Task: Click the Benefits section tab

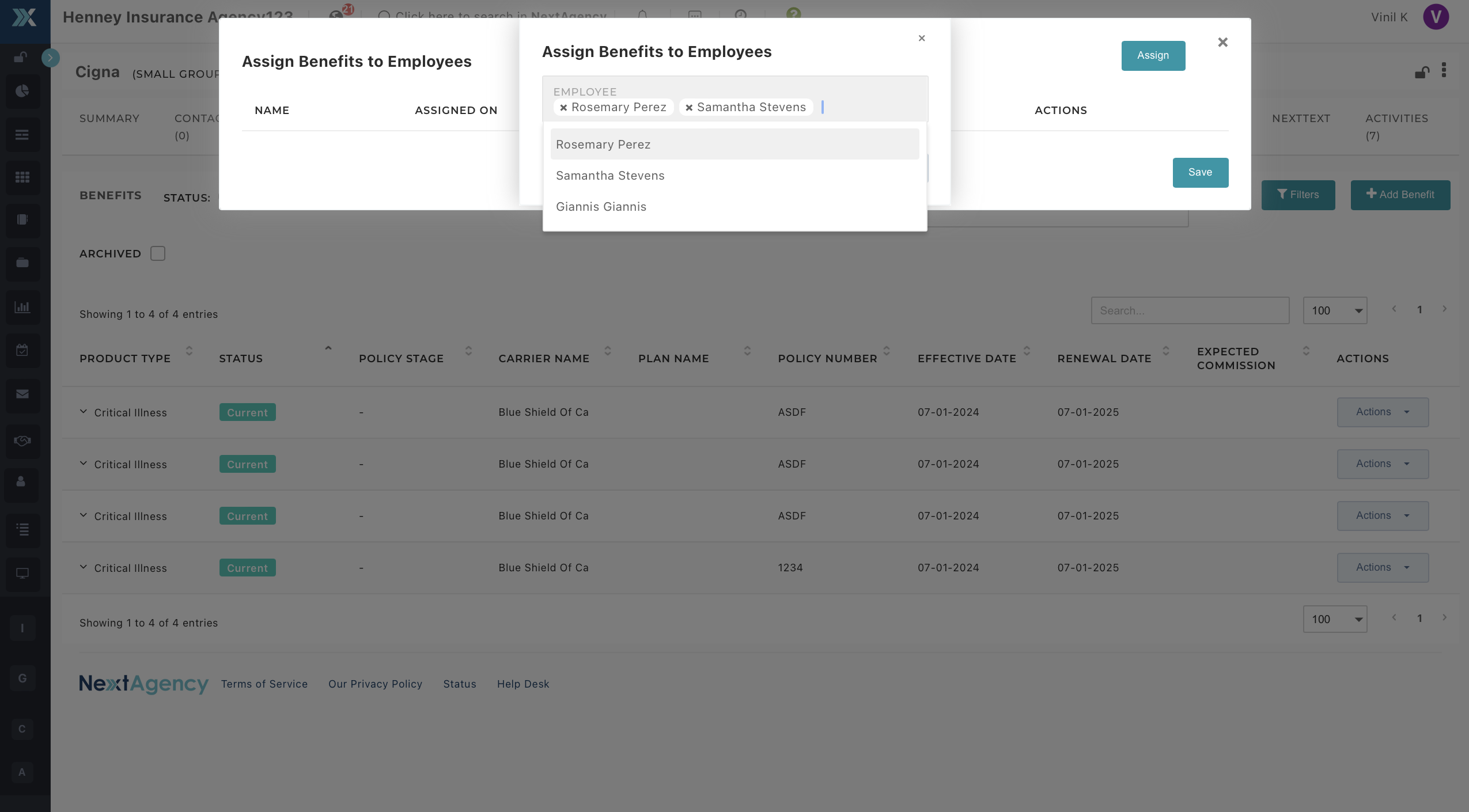Action: click(111, 196)
